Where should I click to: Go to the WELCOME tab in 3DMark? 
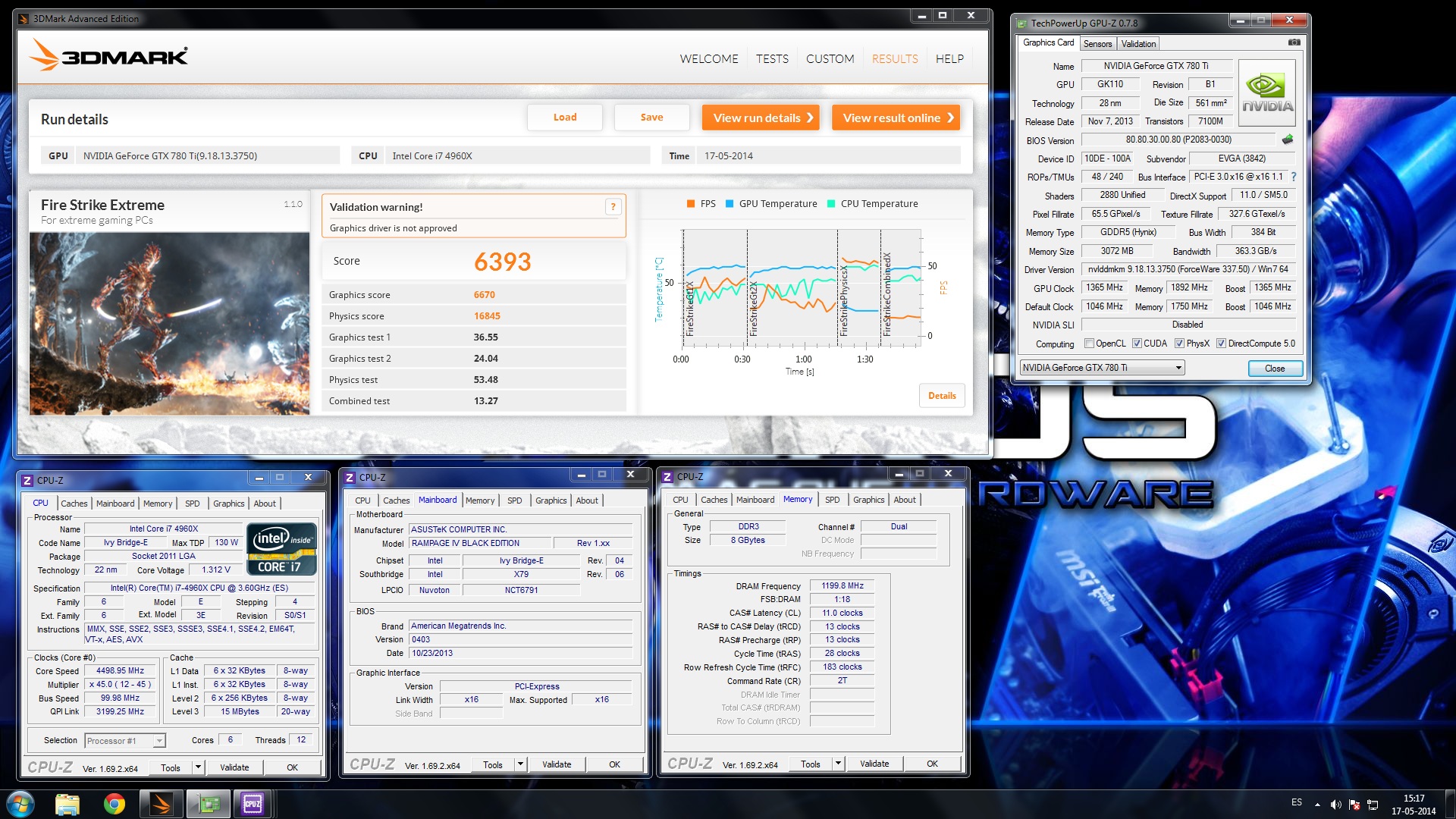click(709, 58)
